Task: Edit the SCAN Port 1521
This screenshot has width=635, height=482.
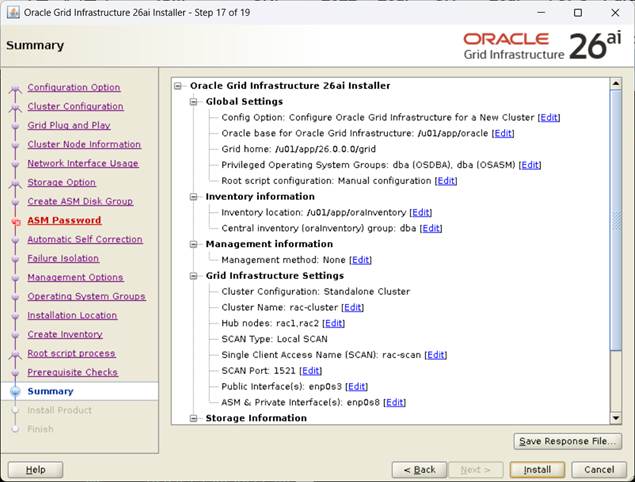Action: click(x=311, y=371)
